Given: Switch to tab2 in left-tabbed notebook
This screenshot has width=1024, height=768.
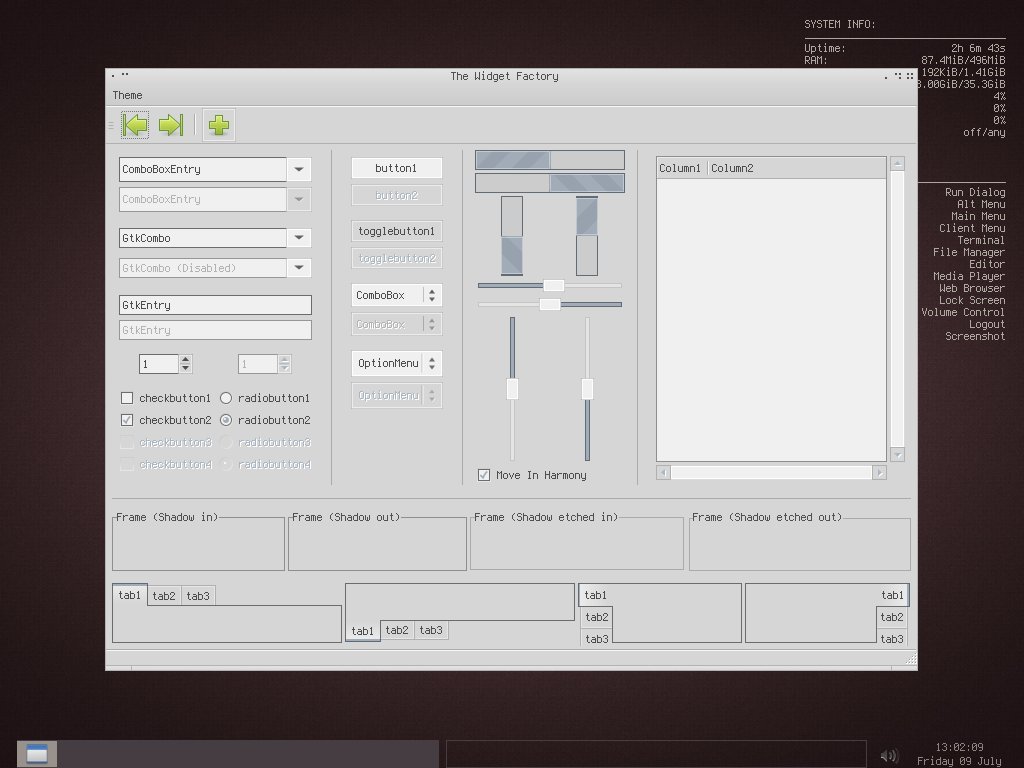Looking at the screenshot, I should [596, 617].
